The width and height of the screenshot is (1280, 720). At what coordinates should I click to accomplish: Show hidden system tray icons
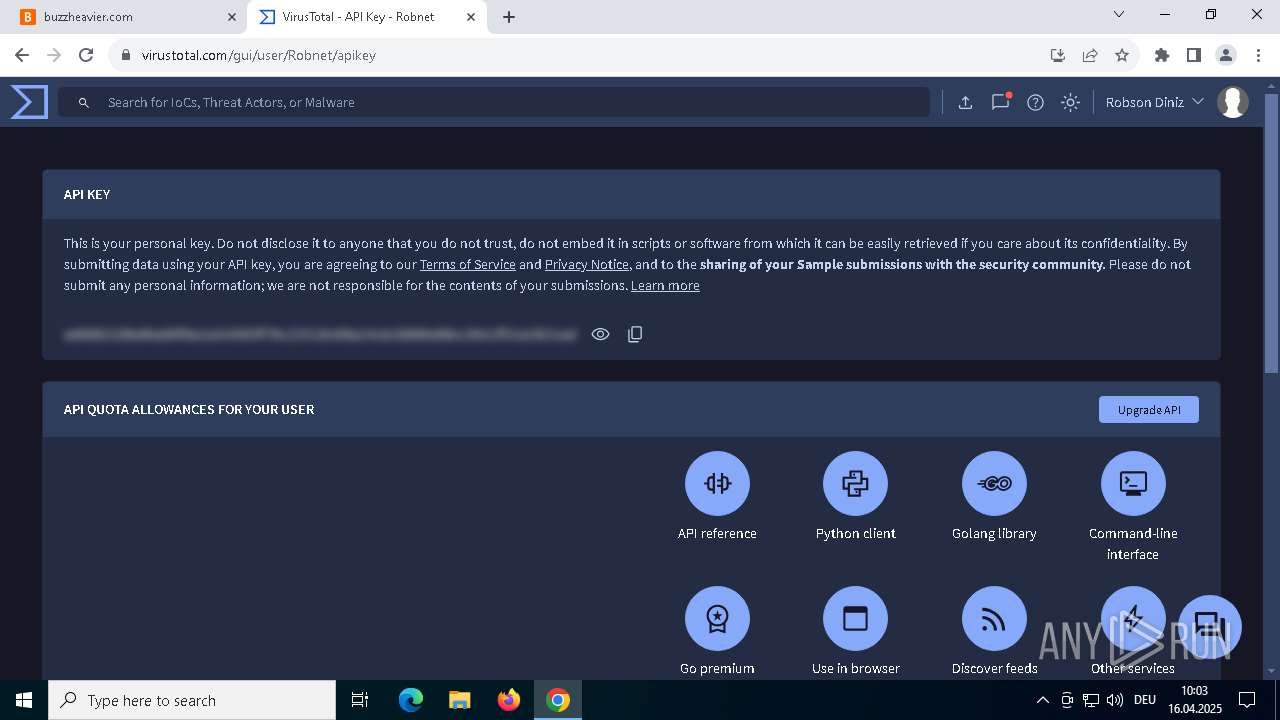1042,700
